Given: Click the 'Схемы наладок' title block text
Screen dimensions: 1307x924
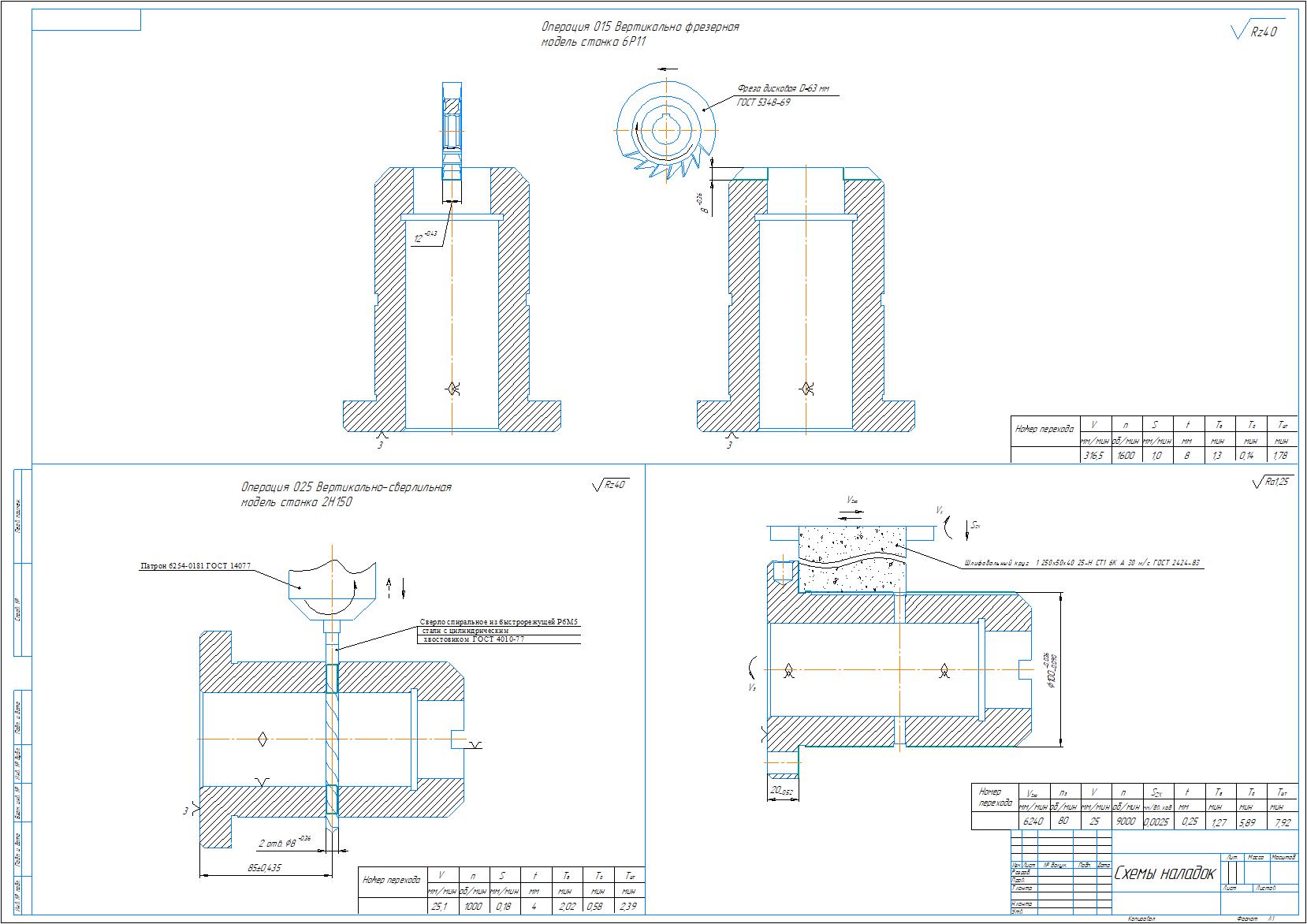Looking at the screenshot, I should click(1165, 874).
